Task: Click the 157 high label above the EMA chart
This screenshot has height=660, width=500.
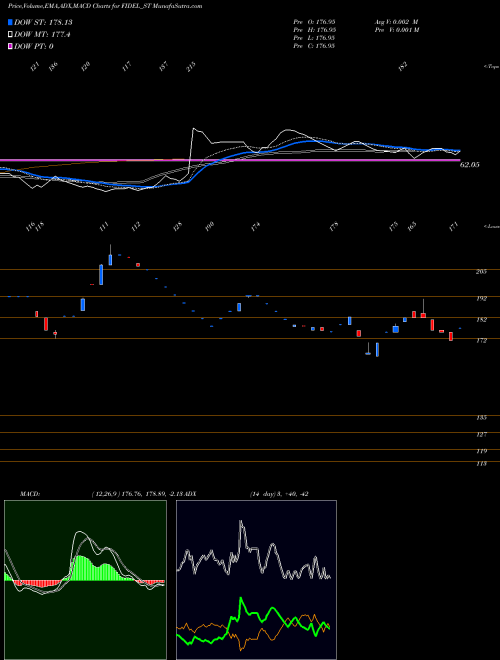Action: pyautogui.click(x=164, y=67)
